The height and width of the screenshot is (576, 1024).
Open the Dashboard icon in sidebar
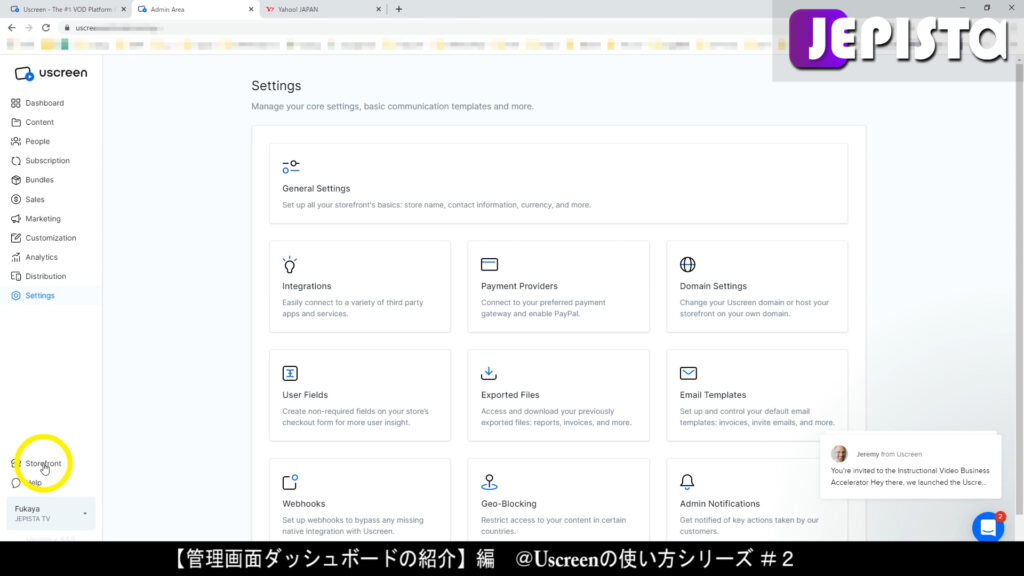pos(16,103)
